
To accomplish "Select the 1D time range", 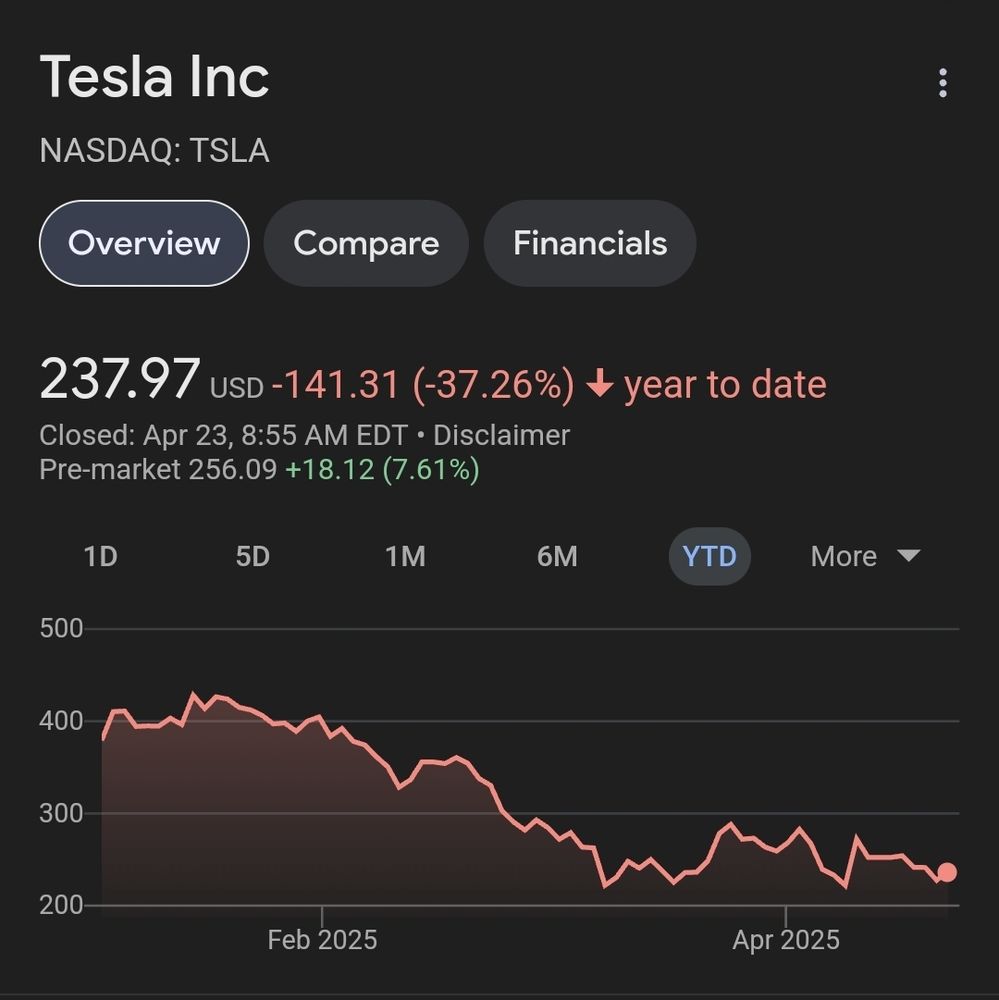I will (x=101, y=556).
